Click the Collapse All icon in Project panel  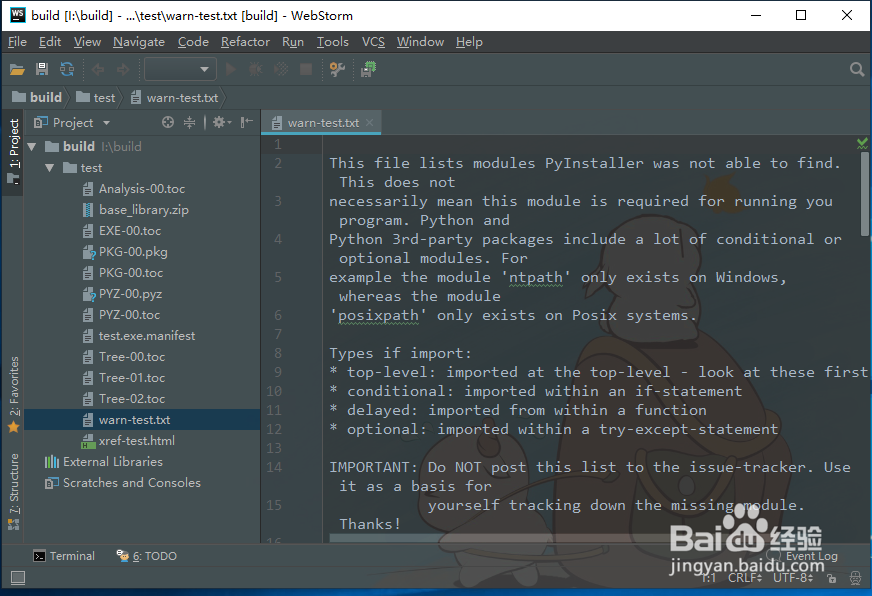pyautogui.click(x=190, y=122)
